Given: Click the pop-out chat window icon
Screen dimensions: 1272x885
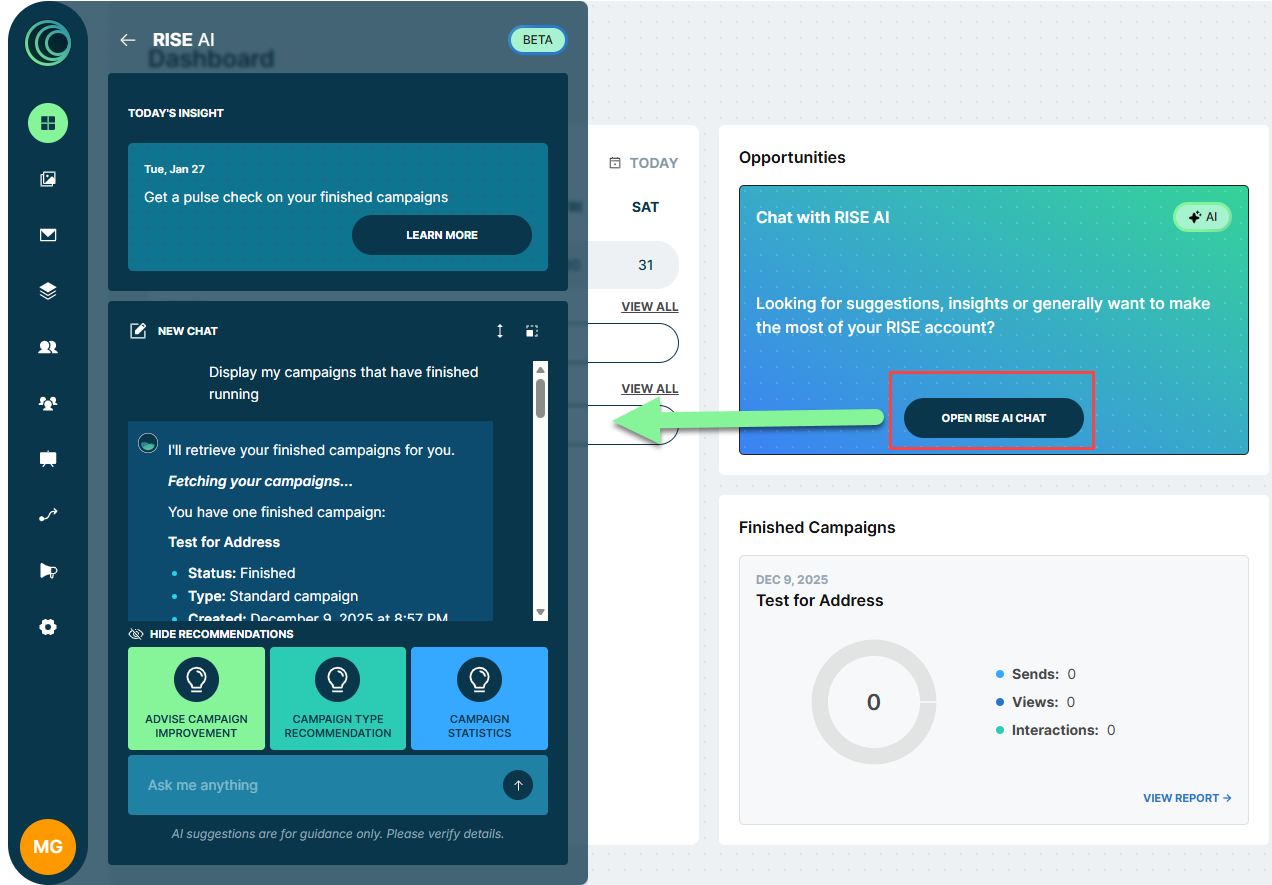Looking at the screenshot, I should point(532,331).
